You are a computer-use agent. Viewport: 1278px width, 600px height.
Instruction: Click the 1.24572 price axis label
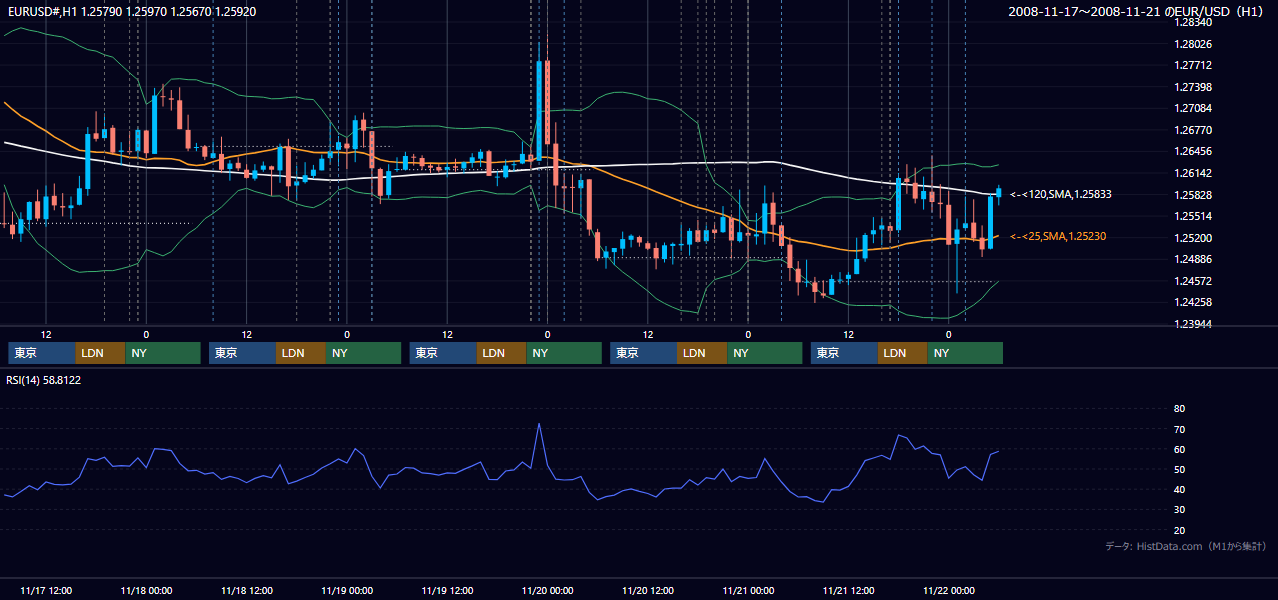pyautogui.click(x=1194, y=281)
